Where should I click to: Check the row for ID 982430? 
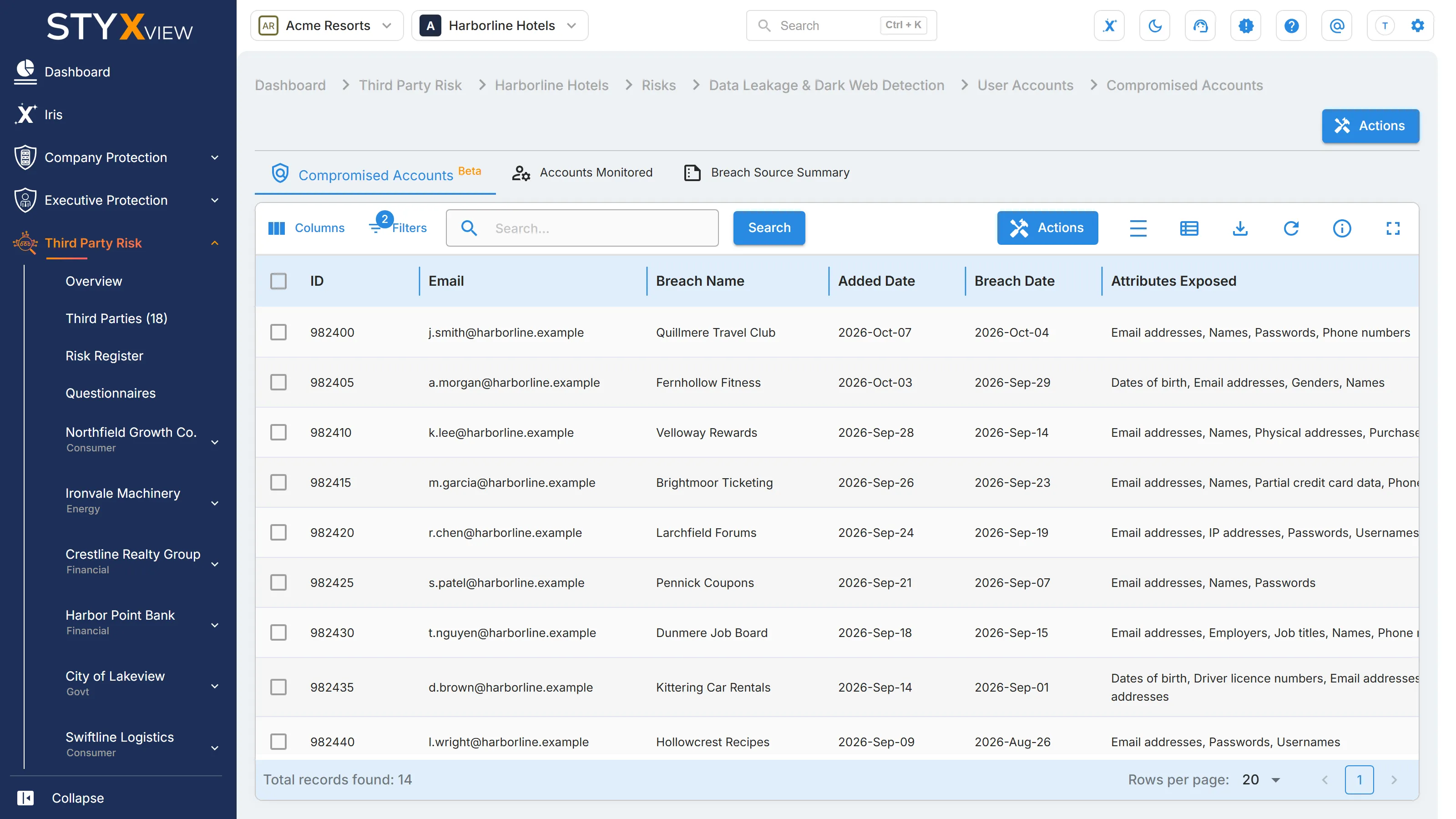[278, 632]
